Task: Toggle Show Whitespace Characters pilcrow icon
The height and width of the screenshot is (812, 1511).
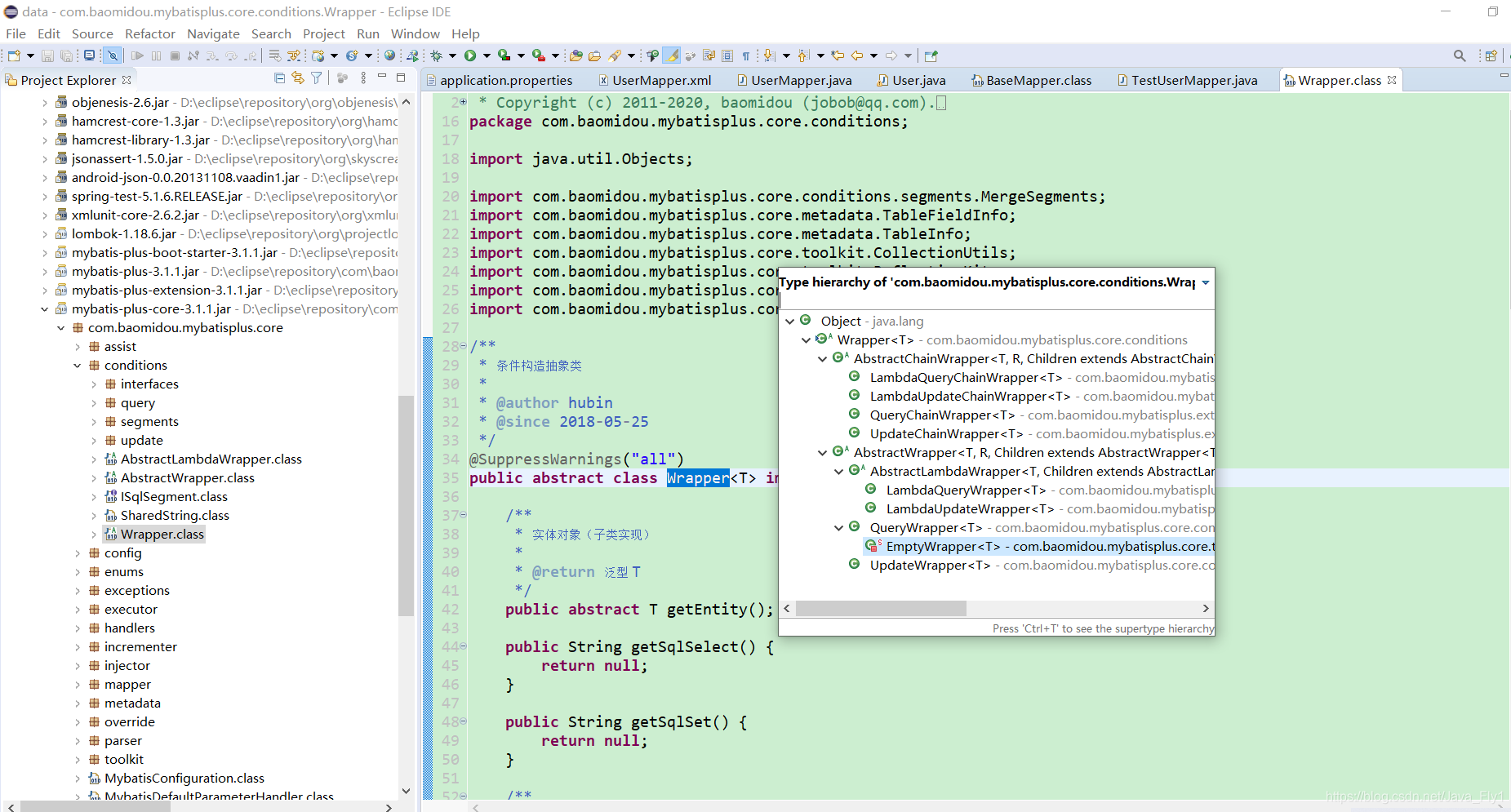Action: [x=745, y=55]
